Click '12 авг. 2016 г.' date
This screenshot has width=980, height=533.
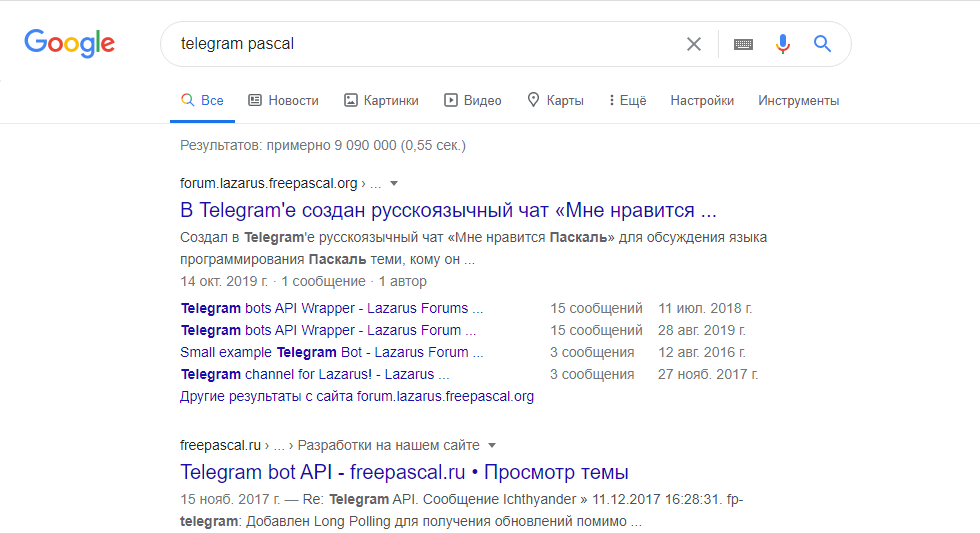click(701, 352)
